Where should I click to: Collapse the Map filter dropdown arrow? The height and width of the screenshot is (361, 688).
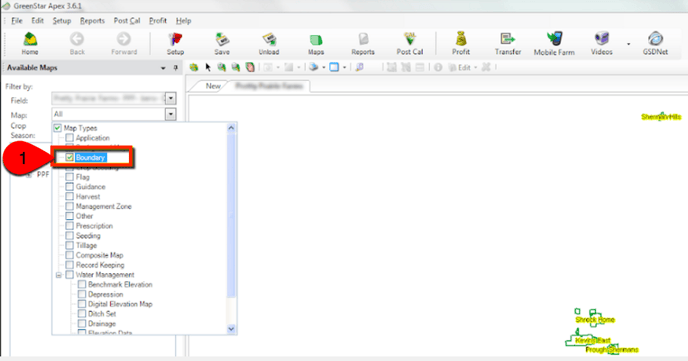(171, 114)
